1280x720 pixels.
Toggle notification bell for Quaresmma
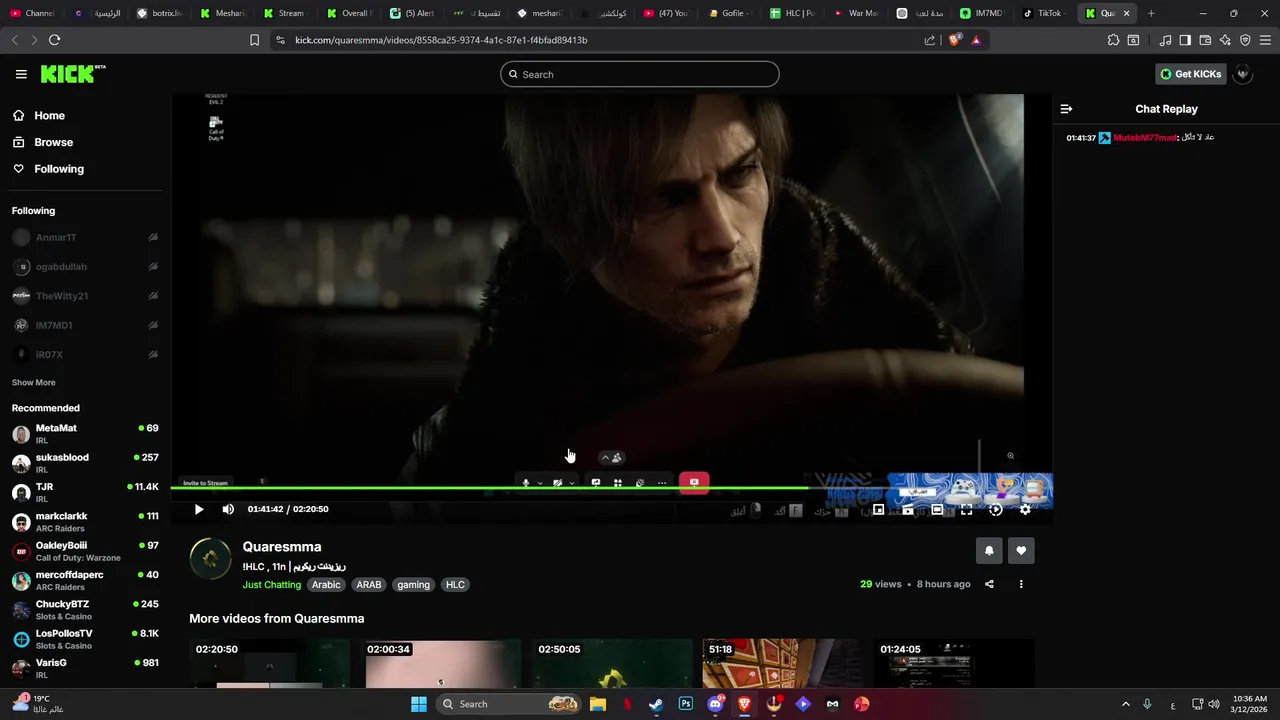click(989, 550)
